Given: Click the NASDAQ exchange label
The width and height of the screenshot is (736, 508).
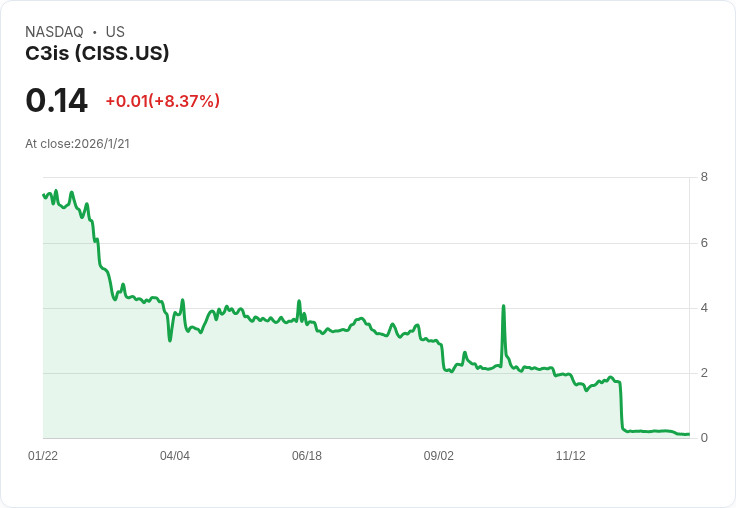Looking at the screenshot, I should (x=54, y=32).
